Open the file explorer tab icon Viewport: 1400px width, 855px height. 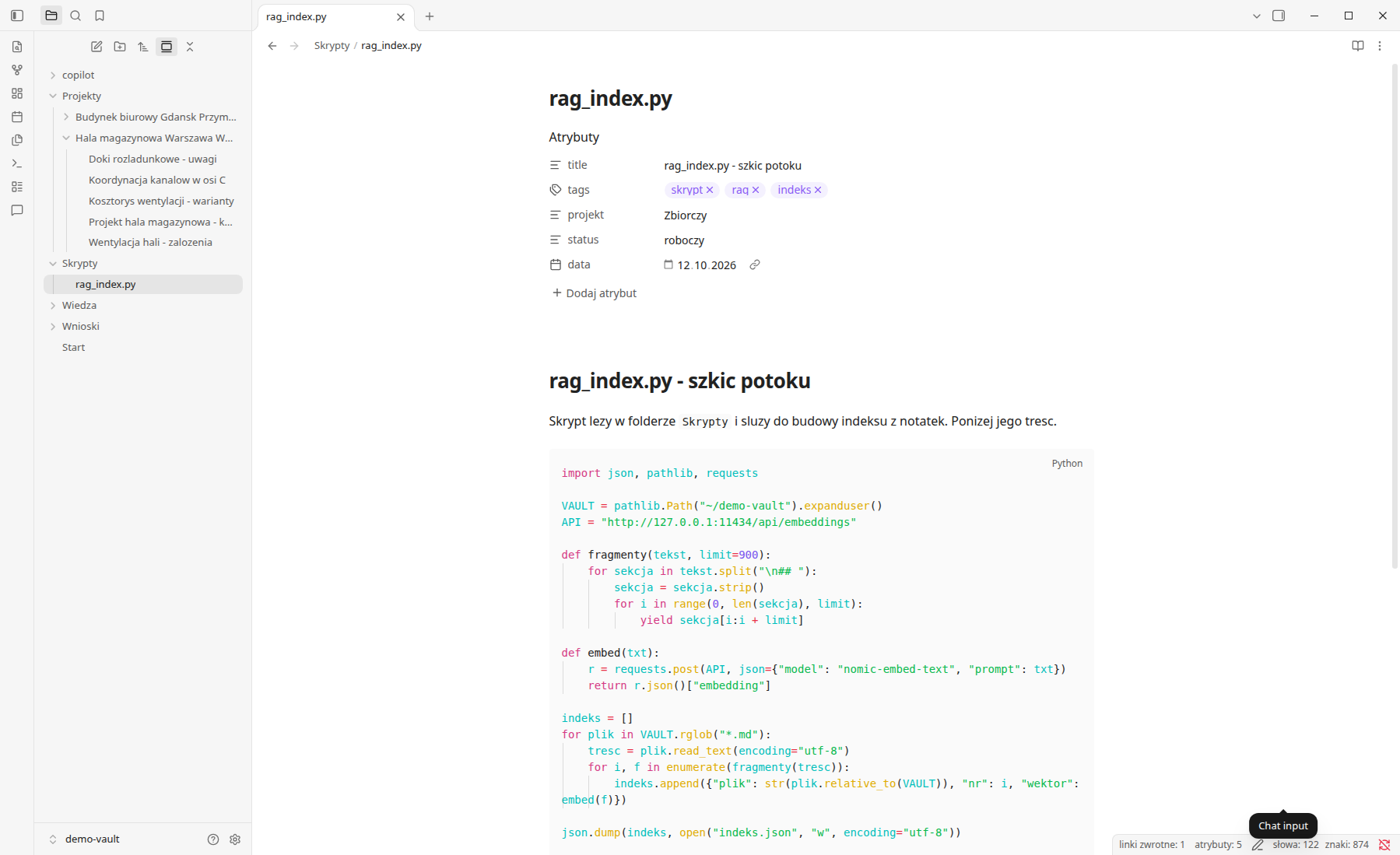pos(51,16)
